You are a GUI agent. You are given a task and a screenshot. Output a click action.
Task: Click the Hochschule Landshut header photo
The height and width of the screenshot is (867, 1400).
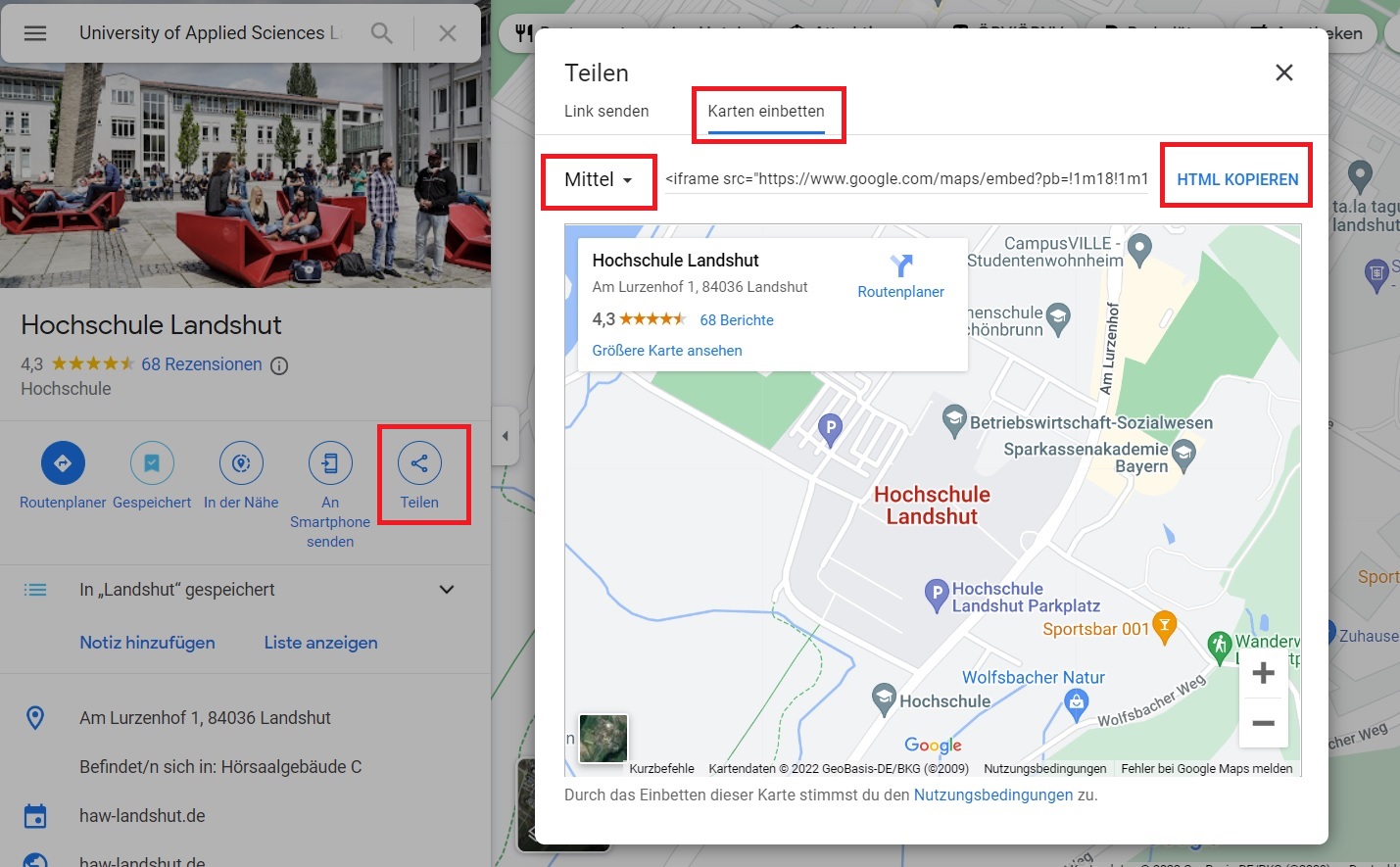pos(245,175)
